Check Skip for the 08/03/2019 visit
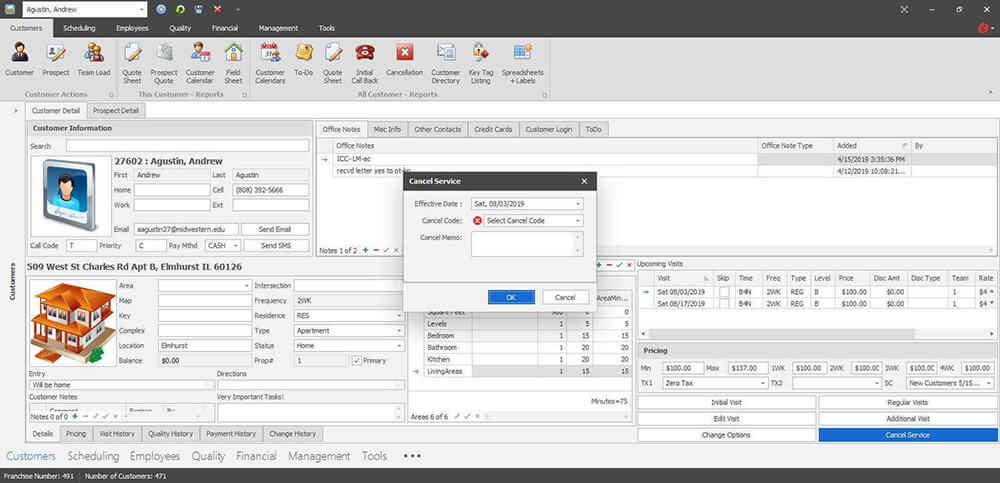Screen dimensions: 1000x483 [x=723, y=291]
